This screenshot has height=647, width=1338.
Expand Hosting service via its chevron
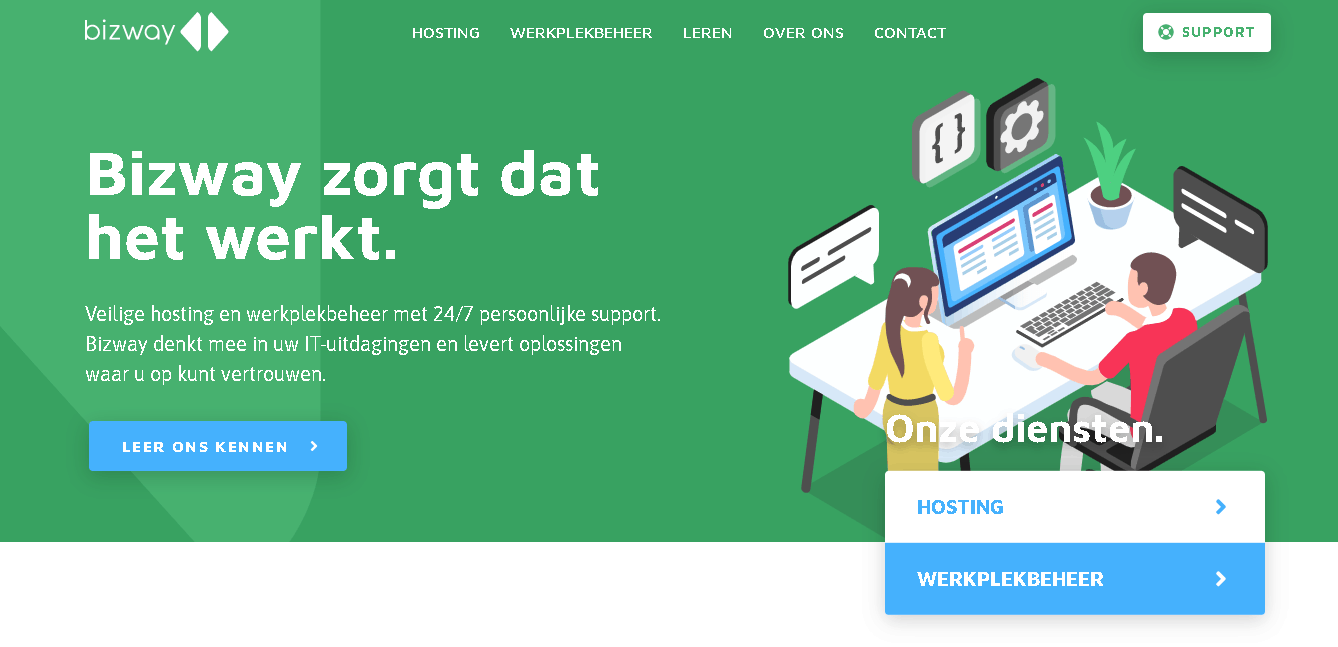1220,507
